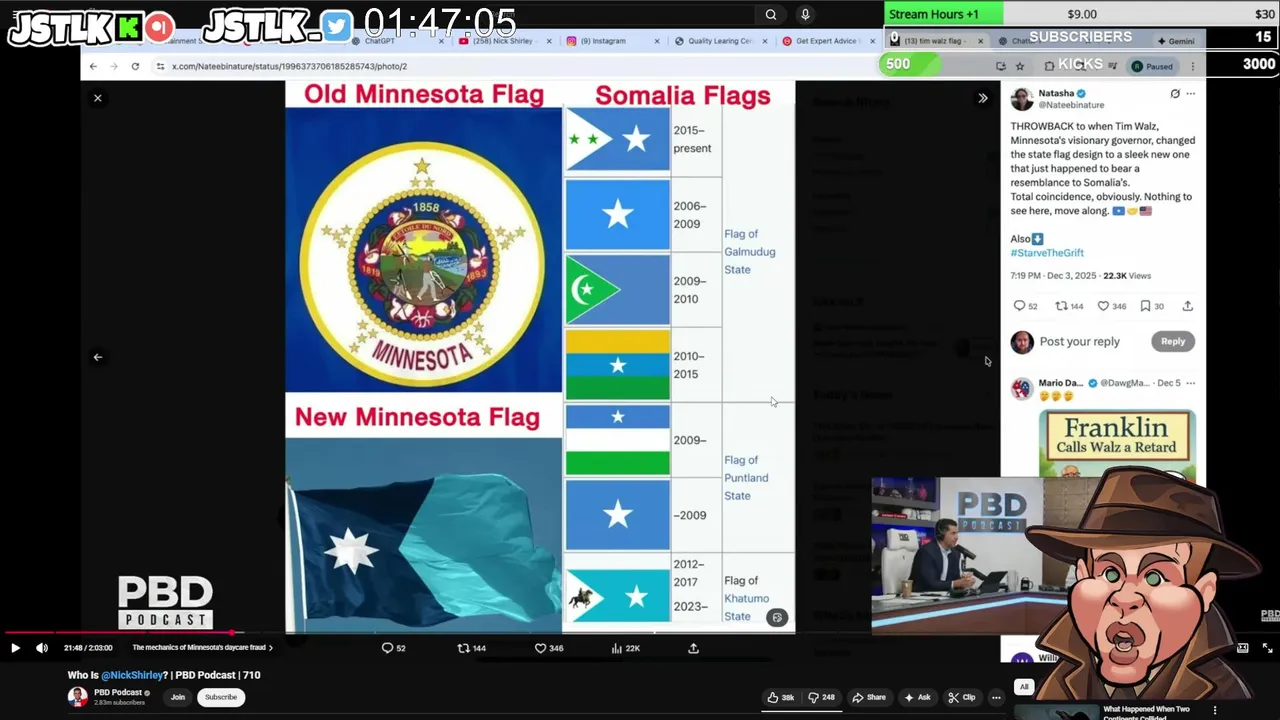Switch to the Quality Learing Center tab
Screen dimensions: 1280x720
click(720, 41)
